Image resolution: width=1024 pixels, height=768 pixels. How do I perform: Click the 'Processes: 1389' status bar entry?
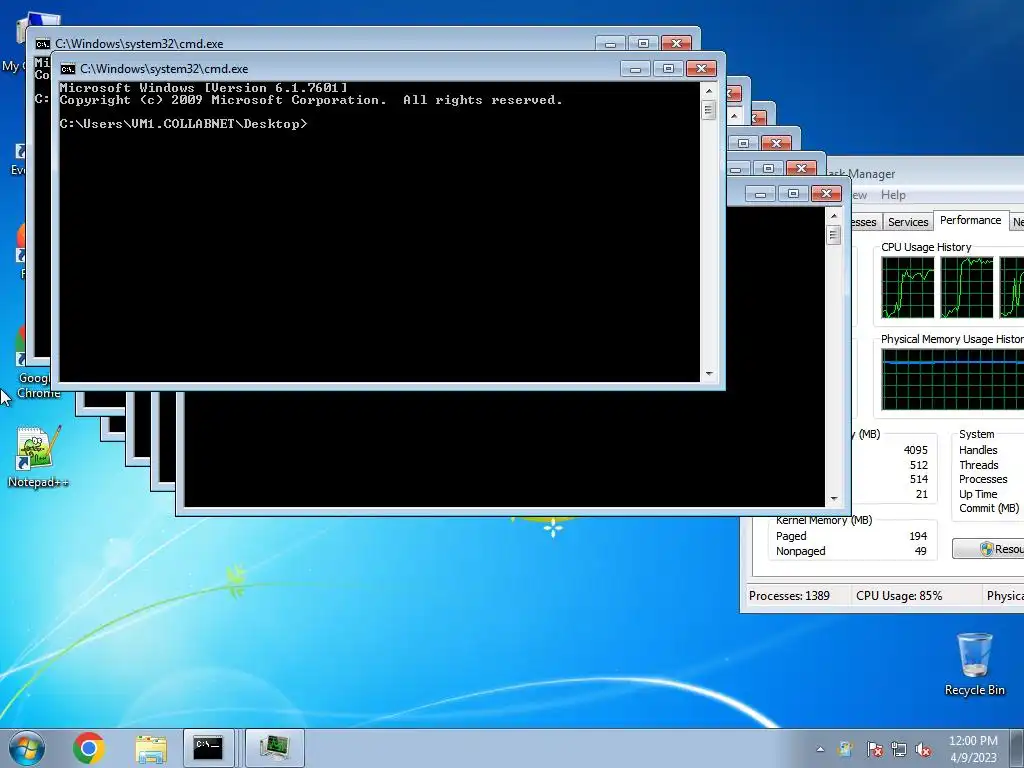[x=789, y=596]
